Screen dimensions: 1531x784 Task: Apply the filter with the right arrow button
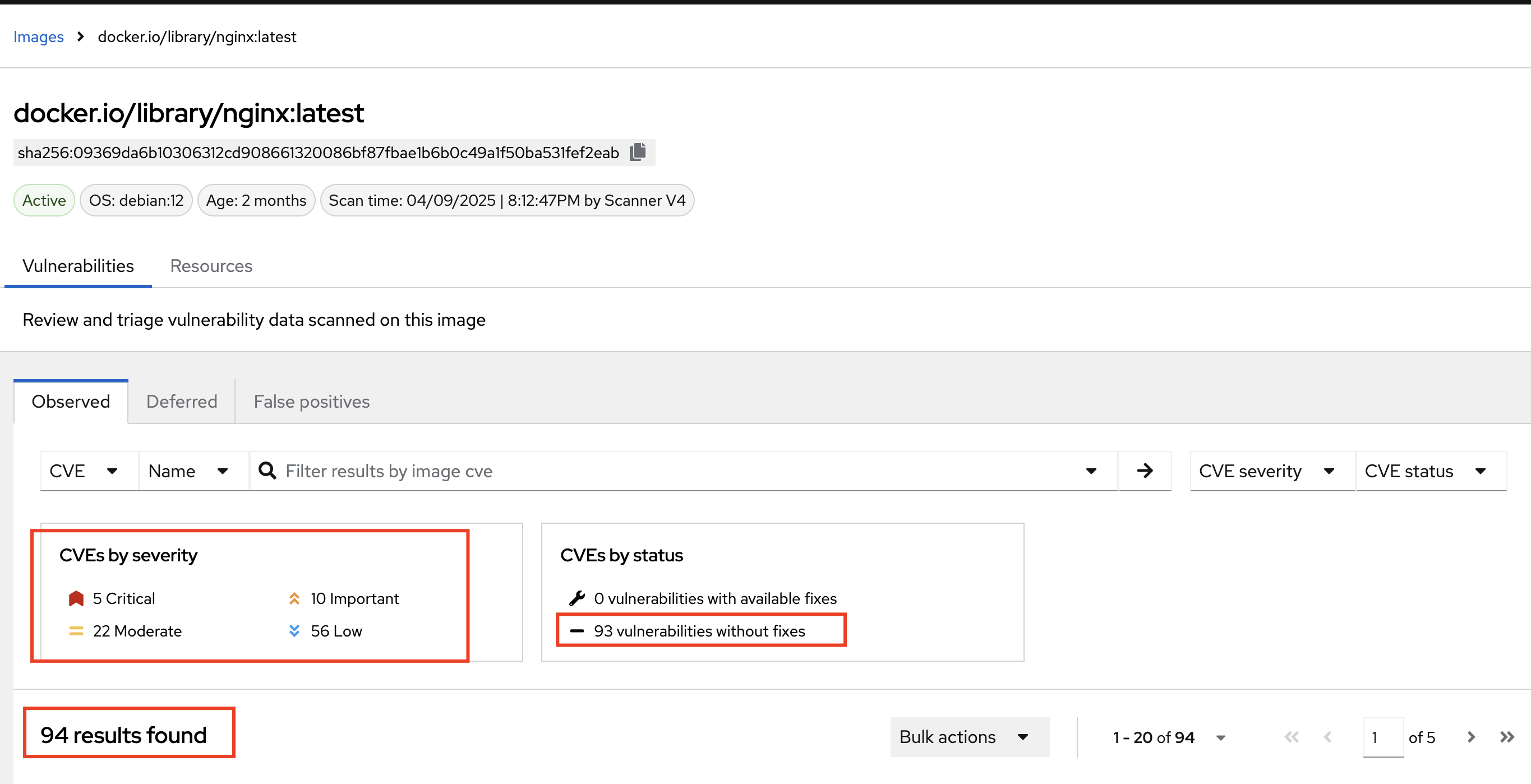click(x=1144, y=471)
